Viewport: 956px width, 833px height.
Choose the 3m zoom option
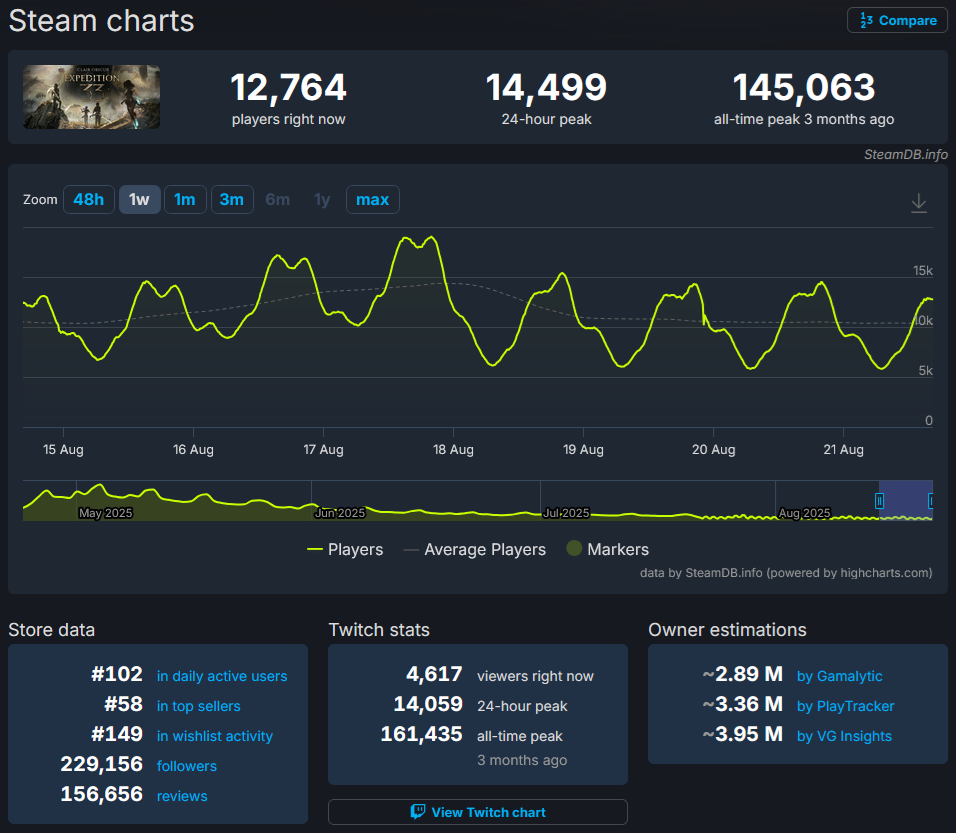click(x=231, y=199)
